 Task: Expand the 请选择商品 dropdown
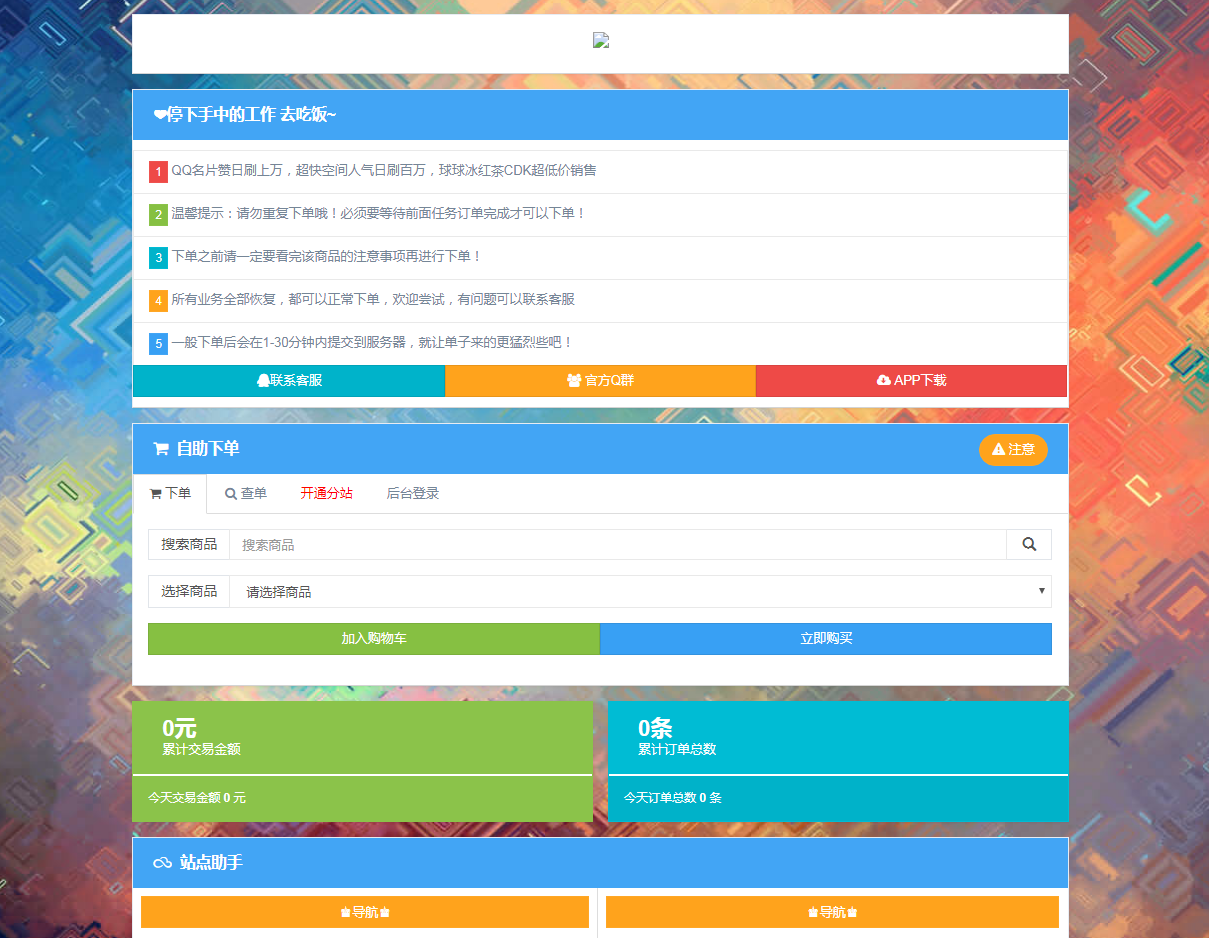[640, 592]
